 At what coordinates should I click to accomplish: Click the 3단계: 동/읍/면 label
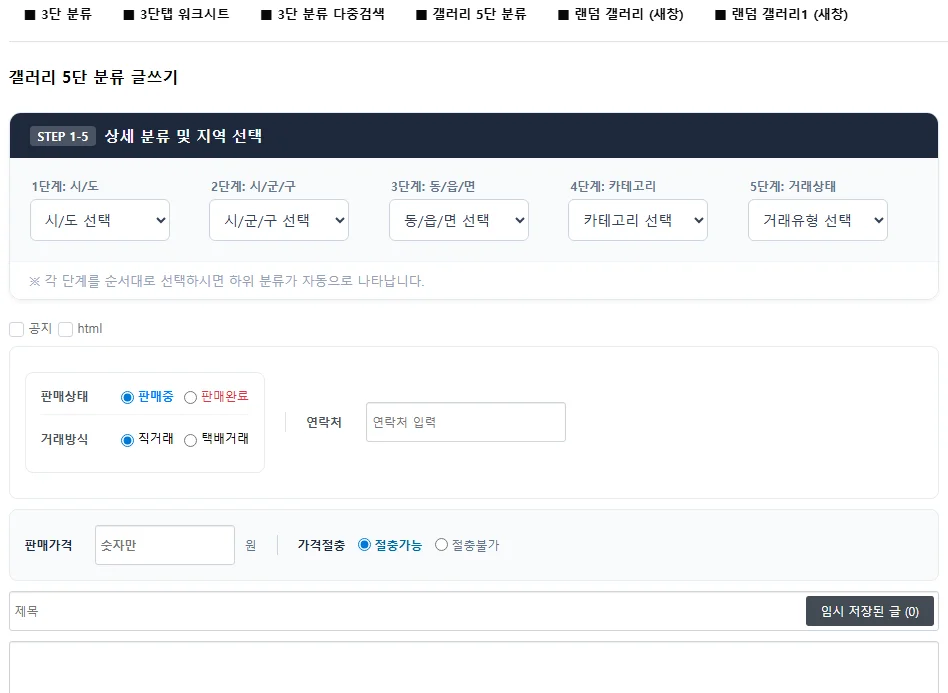(x=433, y=186)
